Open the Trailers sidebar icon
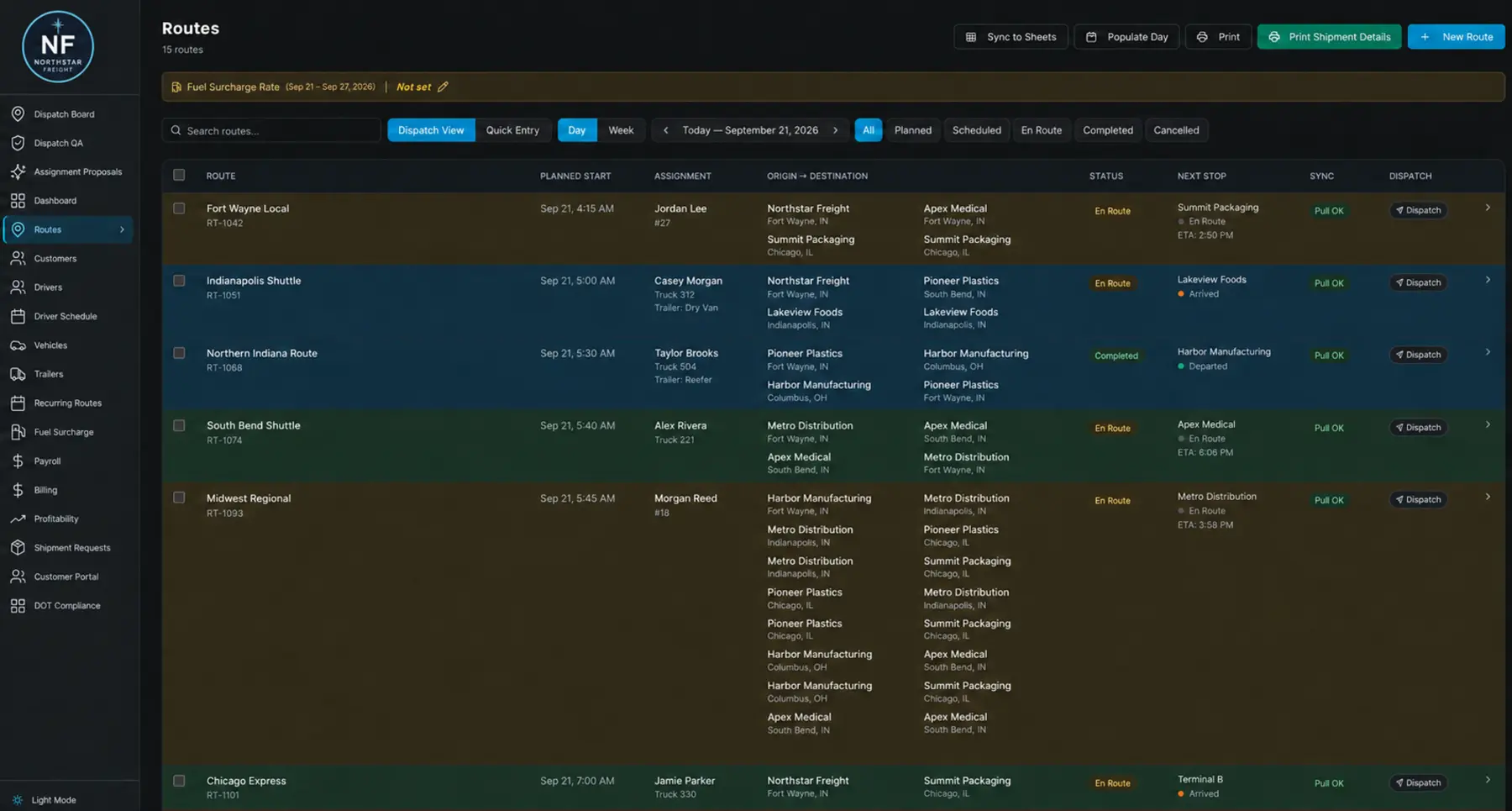The image size is (1512, 811). [x=18, y=374]
